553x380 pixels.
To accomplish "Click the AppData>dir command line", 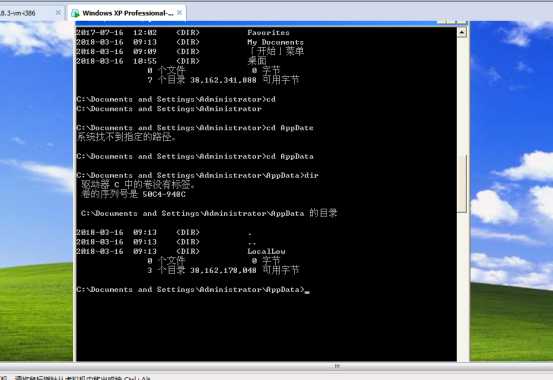I will [197, 175].
